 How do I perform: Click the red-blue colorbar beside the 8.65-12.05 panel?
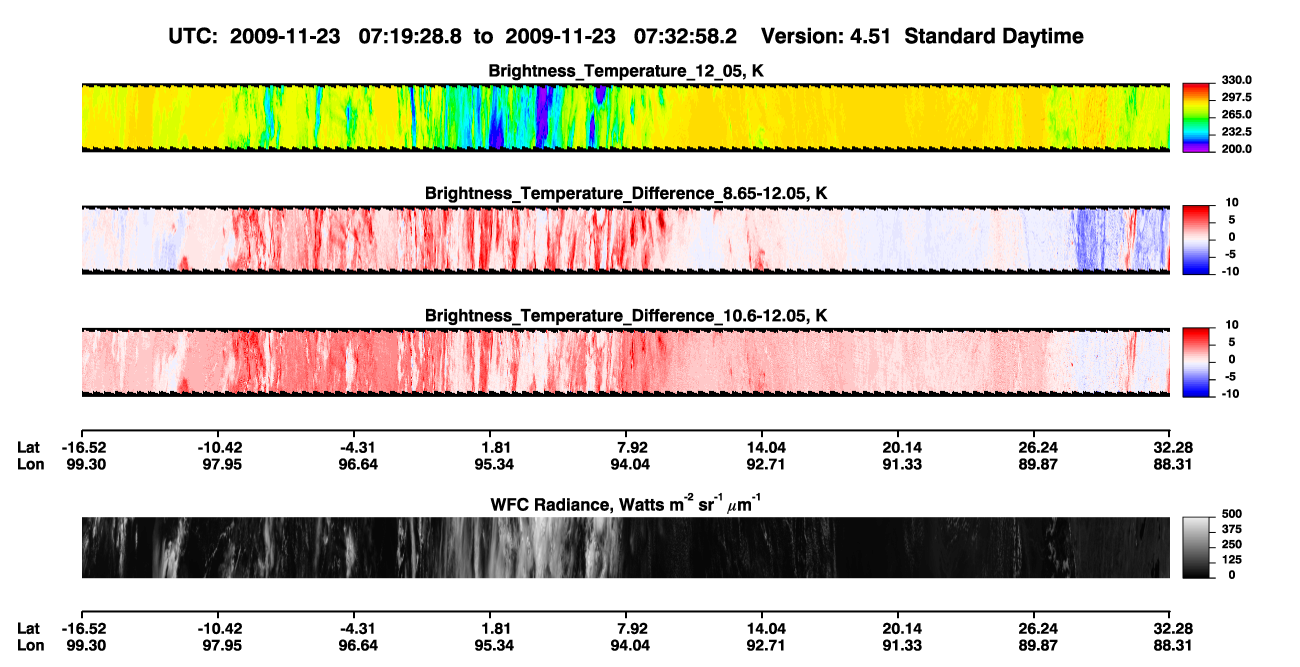coord(1196,240)
